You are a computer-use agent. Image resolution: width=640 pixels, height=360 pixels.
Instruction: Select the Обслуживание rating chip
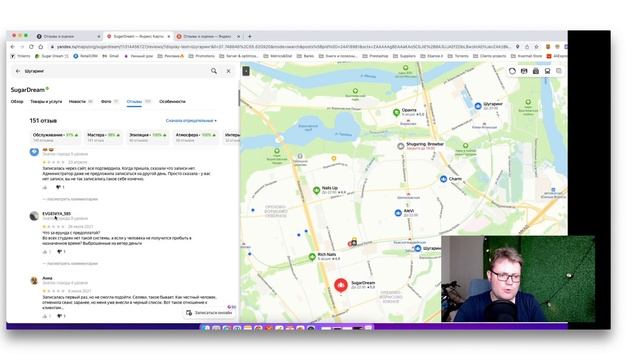[x=55, y=137]
